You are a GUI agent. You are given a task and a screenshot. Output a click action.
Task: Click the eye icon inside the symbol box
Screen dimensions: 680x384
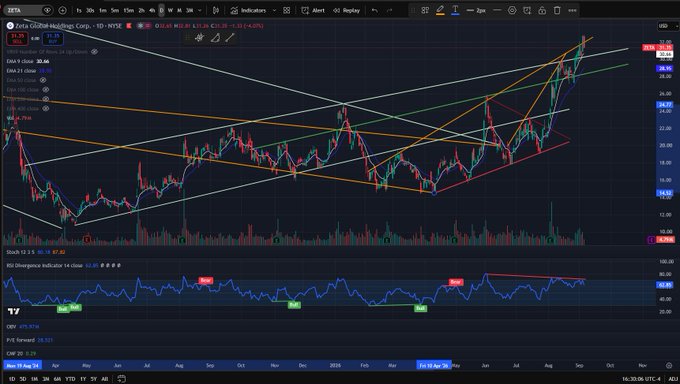click(x=47, y=10)
